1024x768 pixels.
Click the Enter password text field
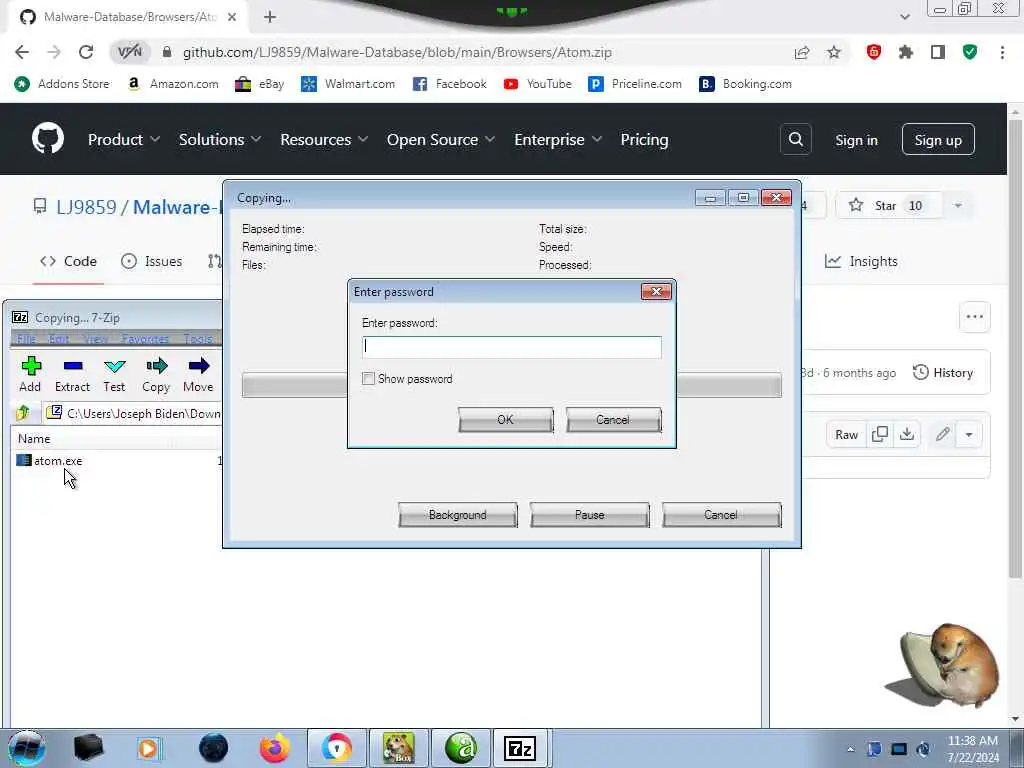511,347
